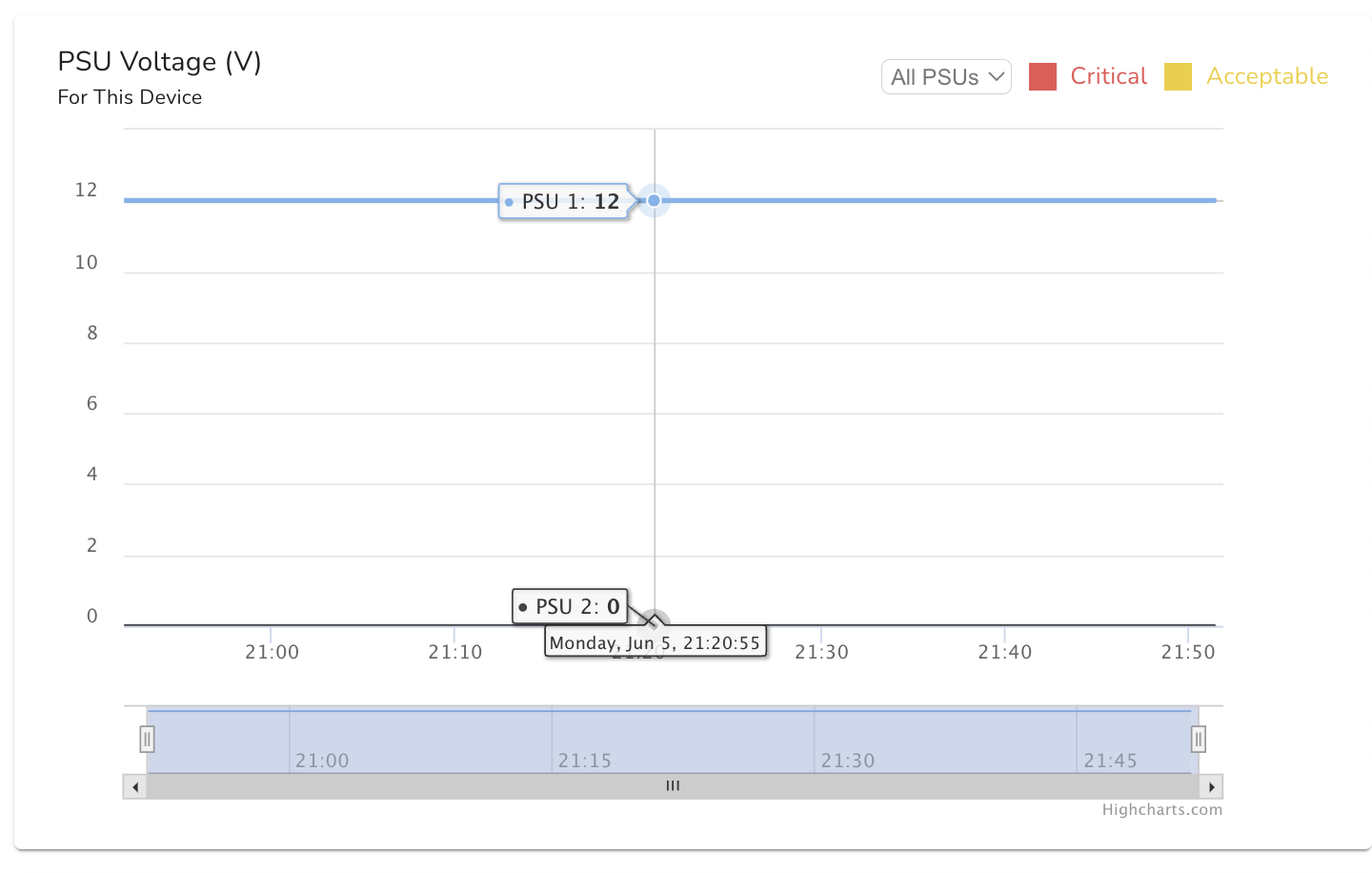The width and height of the screenshot is (1372, 873).
Task: Click the 21:30 mark in the navigator
Action: [x=847, y=761]
